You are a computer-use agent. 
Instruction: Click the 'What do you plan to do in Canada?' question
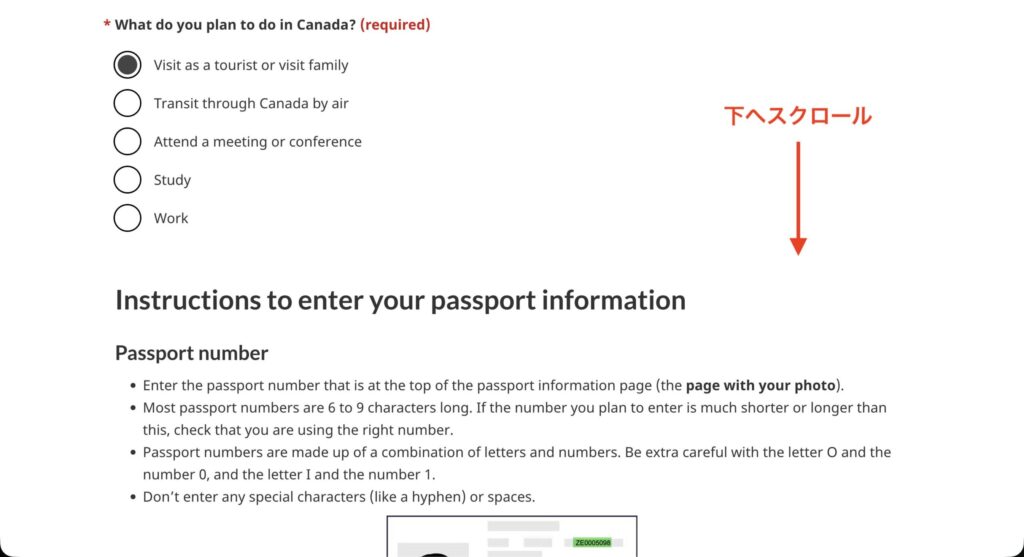pyautogui.click(x=235, y=24)
